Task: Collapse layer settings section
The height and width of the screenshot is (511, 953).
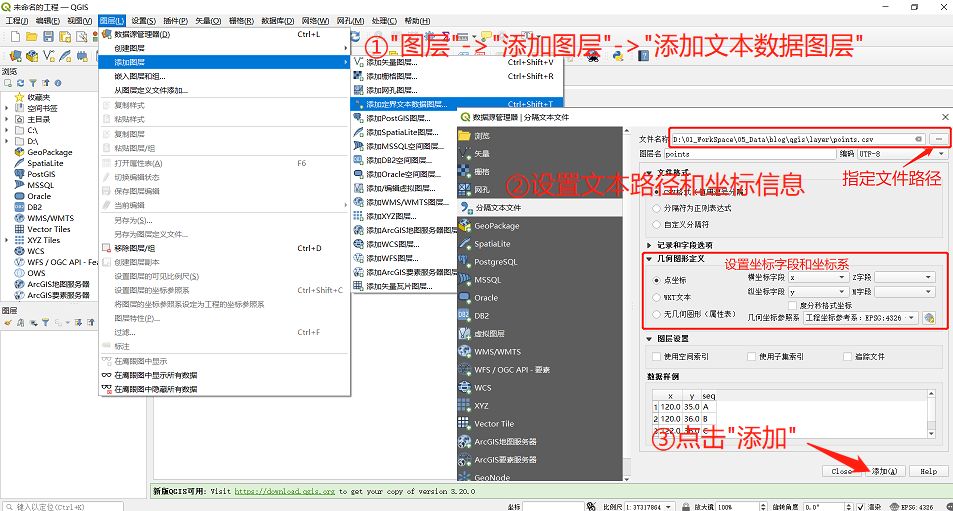Action: (x=649, y=339)
